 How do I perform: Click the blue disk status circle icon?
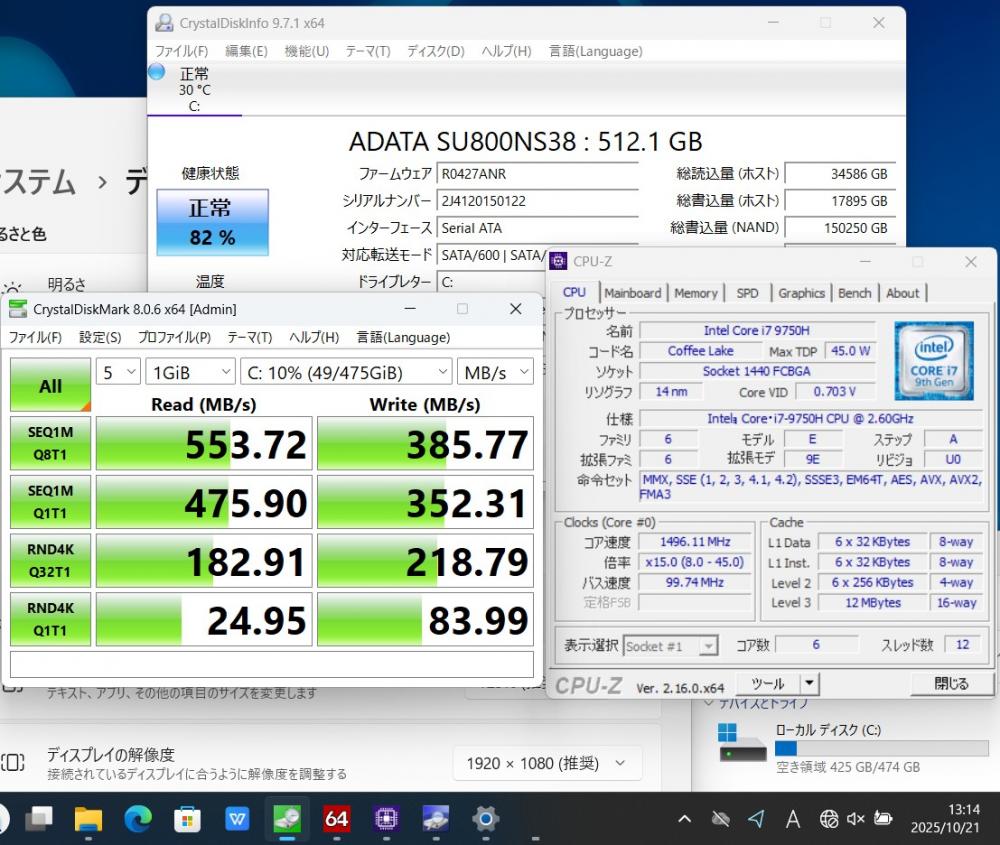click(157, 72)
